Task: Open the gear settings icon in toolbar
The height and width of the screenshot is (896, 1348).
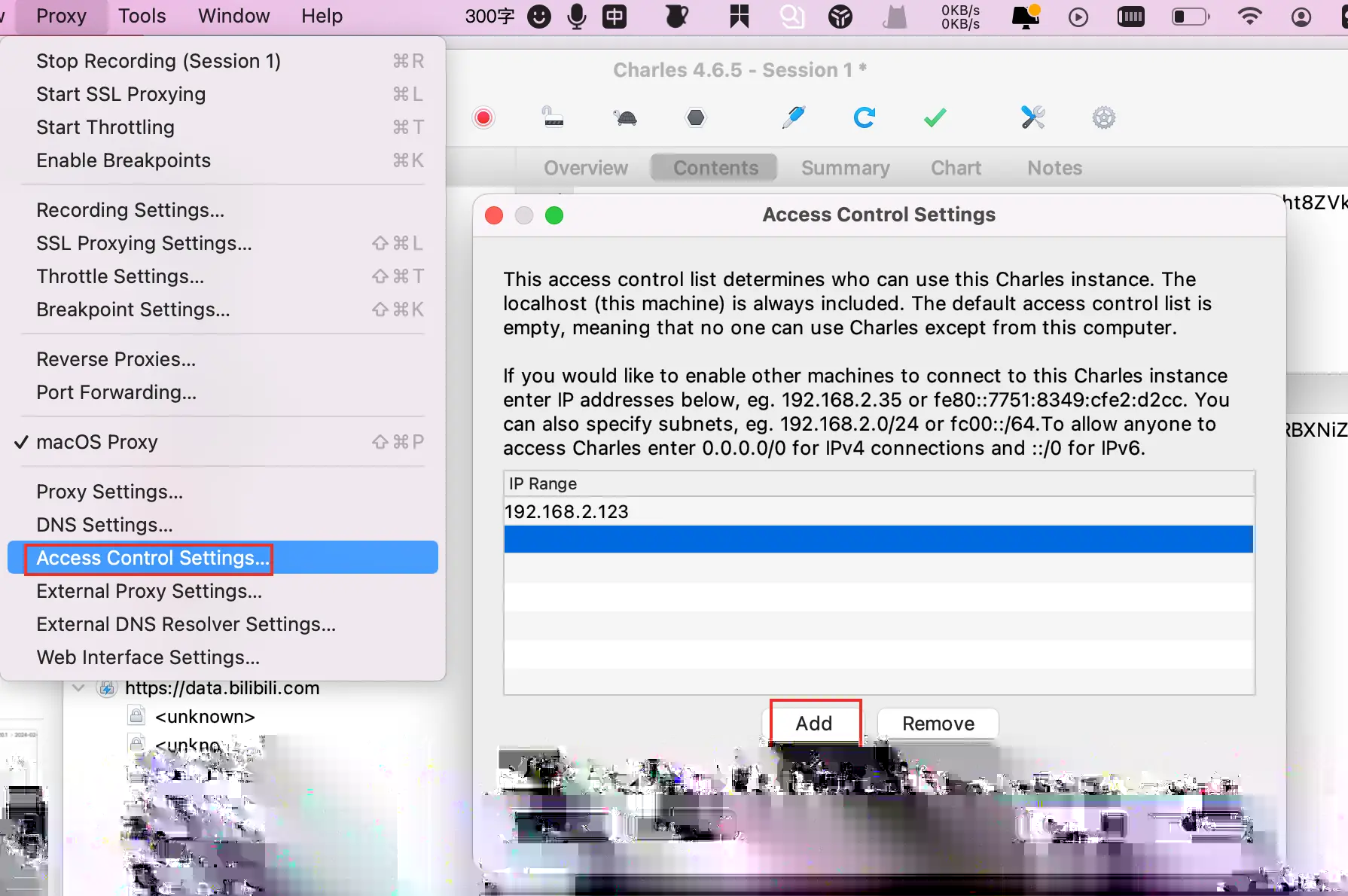Action: (x=1104, y=117)
